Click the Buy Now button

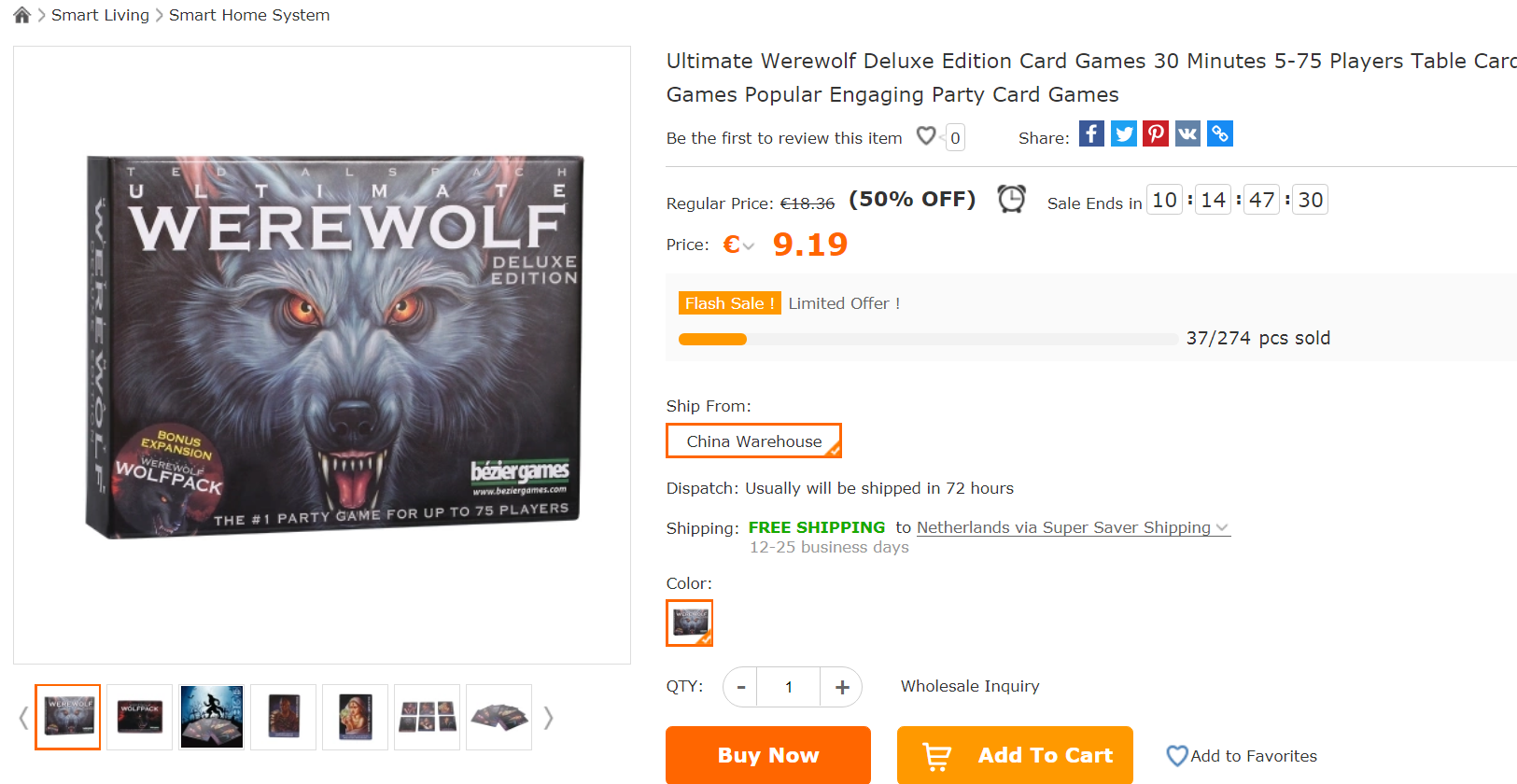click(x=767, y=755)
